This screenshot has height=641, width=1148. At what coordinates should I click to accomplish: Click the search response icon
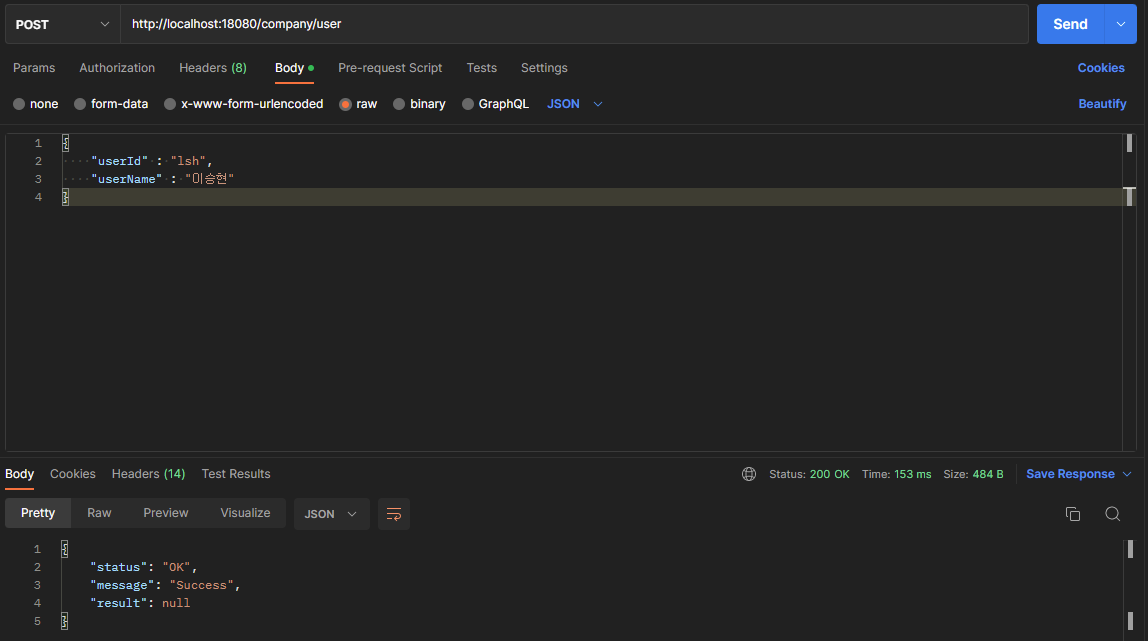[x=1112, y=514]
